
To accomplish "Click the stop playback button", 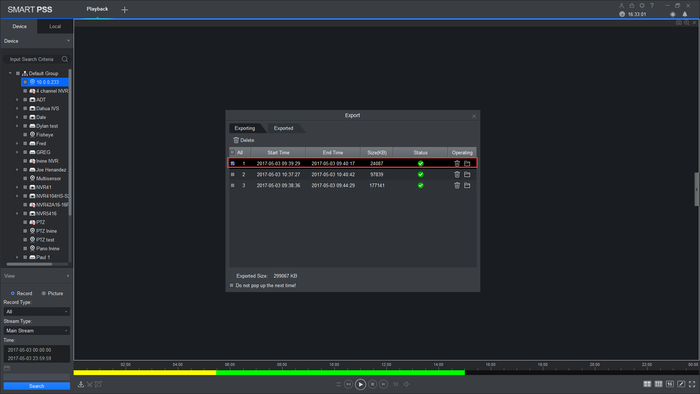I will 372,384.
